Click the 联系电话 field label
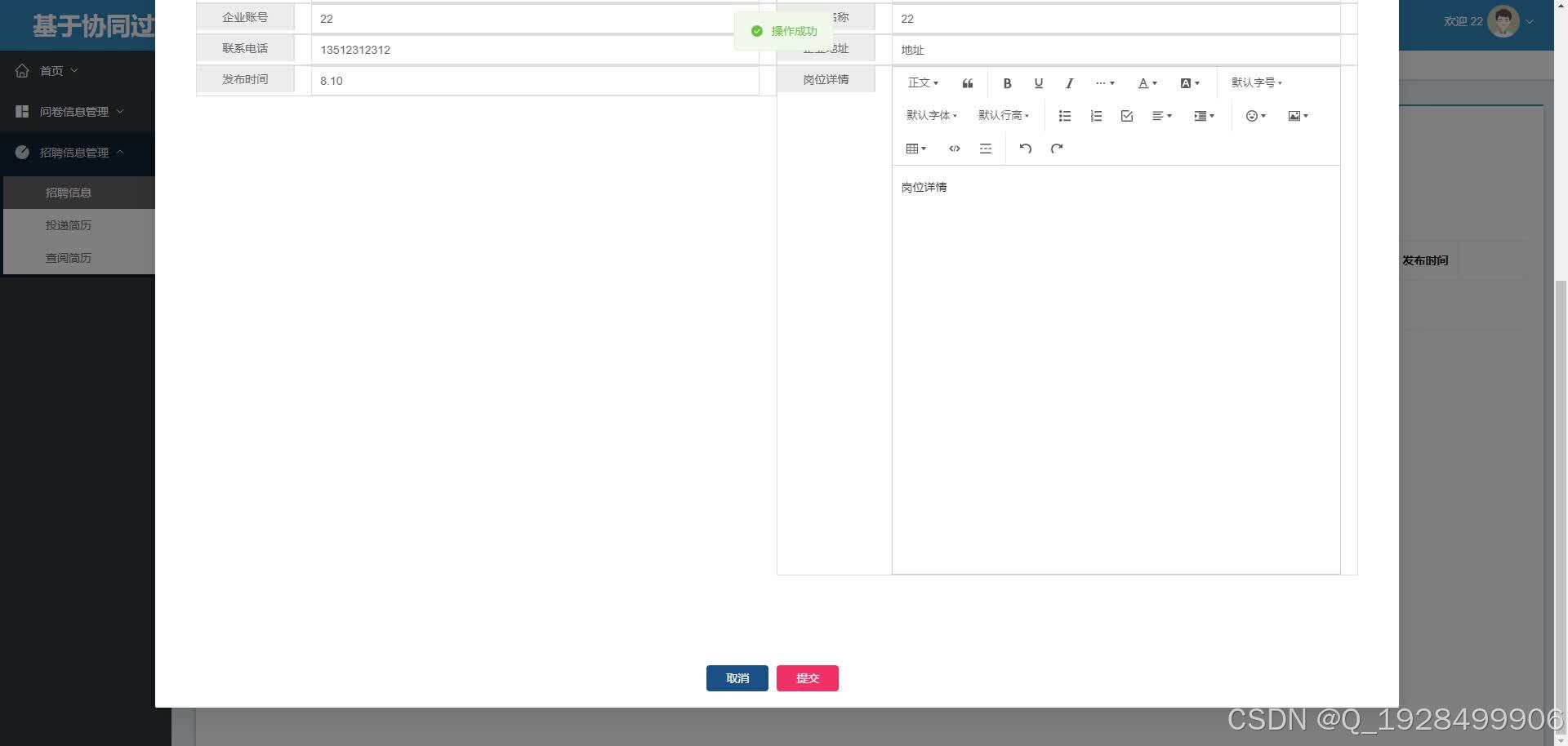The image size is (1568, 746). click(x=245, y=48)
